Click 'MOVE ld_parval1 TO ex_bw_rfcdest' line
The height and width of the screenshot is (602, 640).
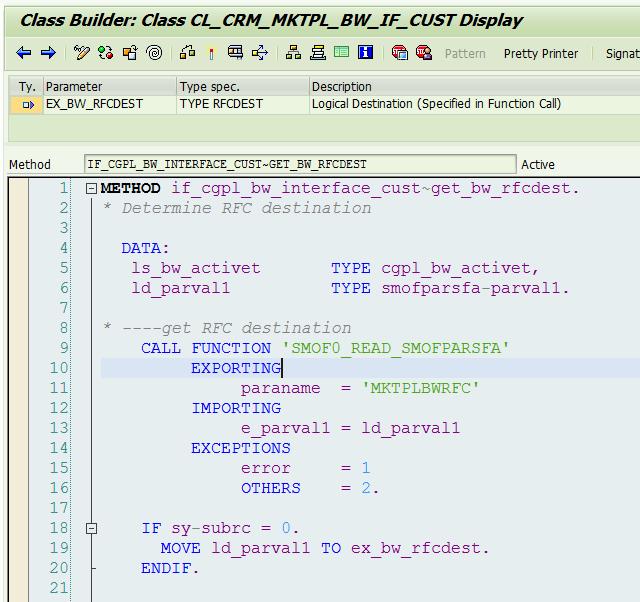[x=324, y=548]
